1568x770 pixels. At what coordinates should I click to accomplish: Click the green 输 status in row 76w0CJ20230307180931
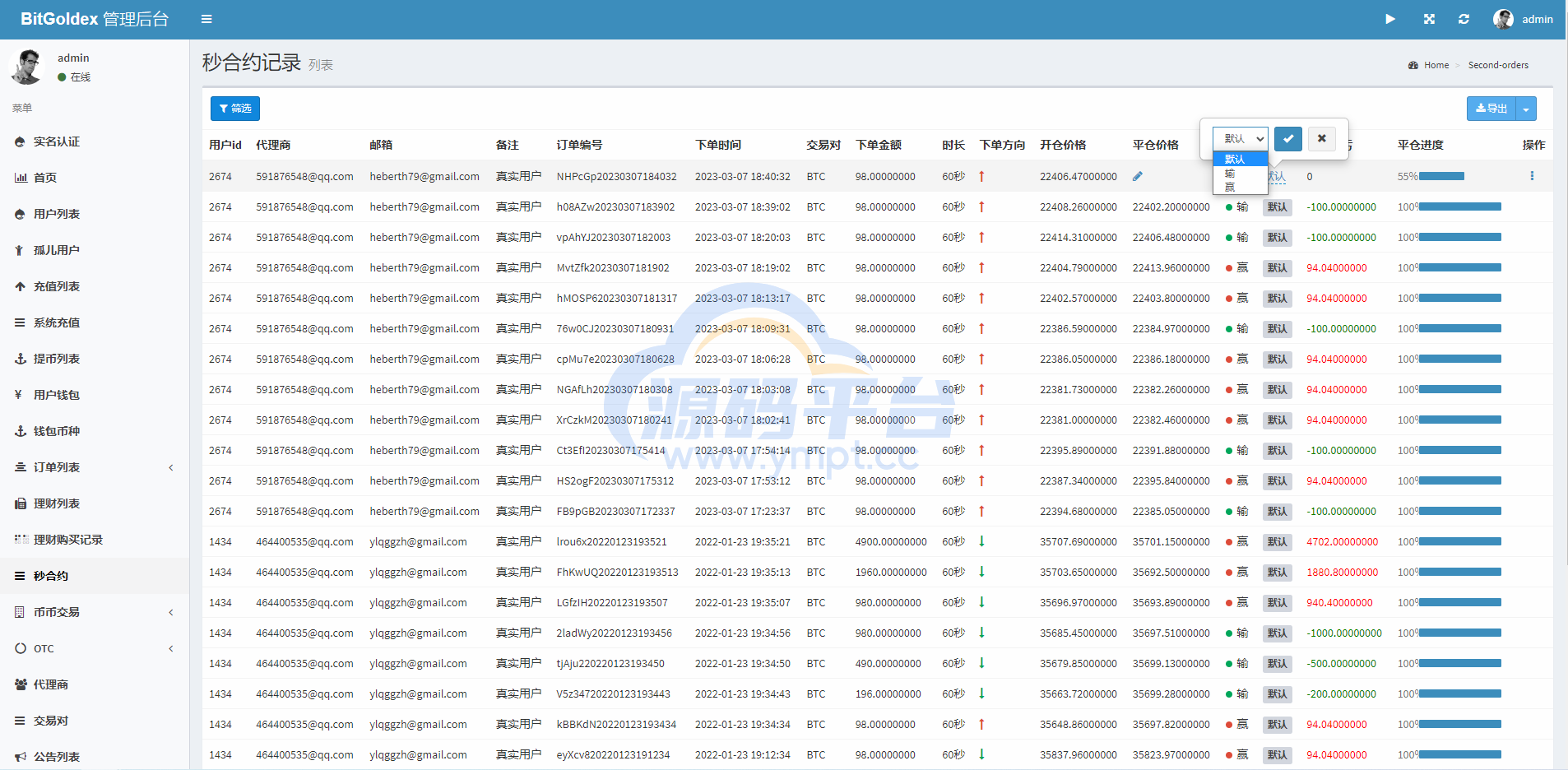click(1236, 328)
